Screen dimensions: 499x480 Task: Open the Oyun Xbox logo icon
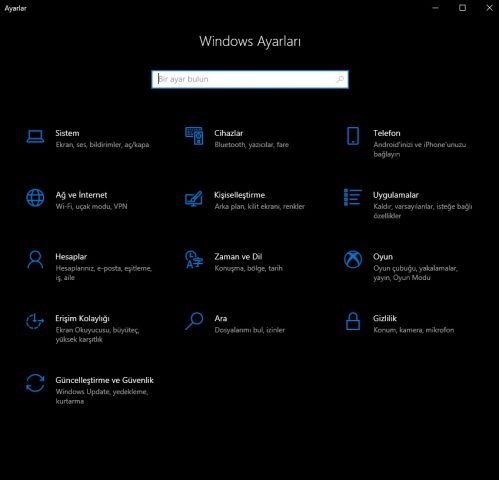(x=353, y=259)
